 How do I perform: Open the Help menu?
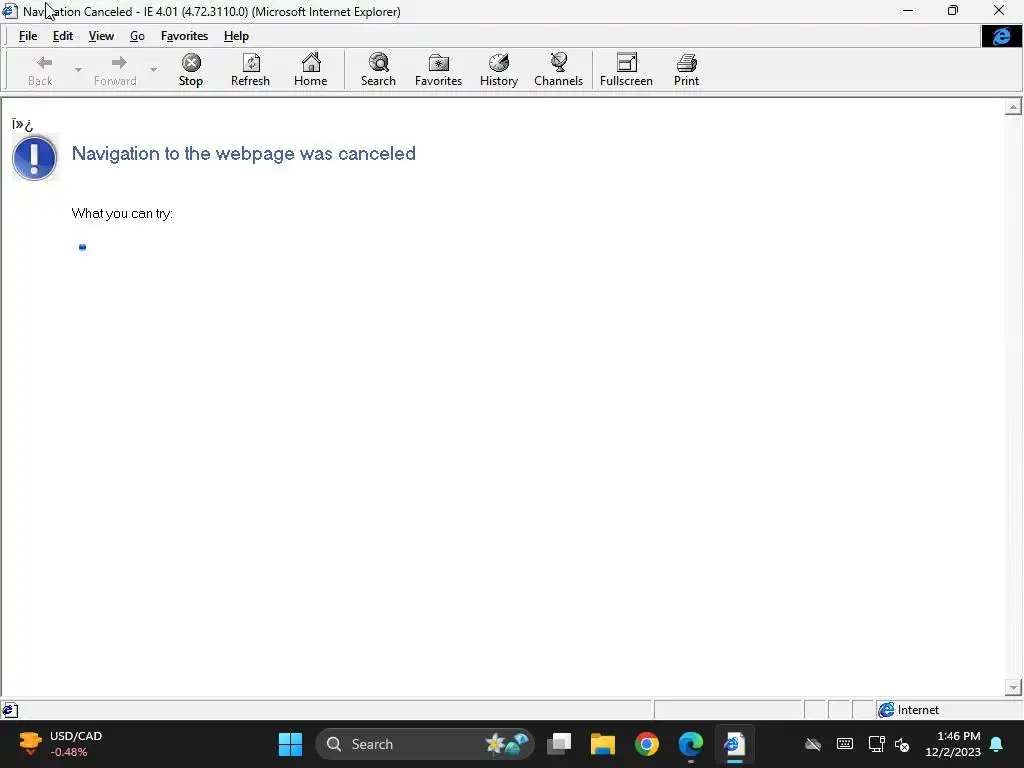(x=236, y=36)
